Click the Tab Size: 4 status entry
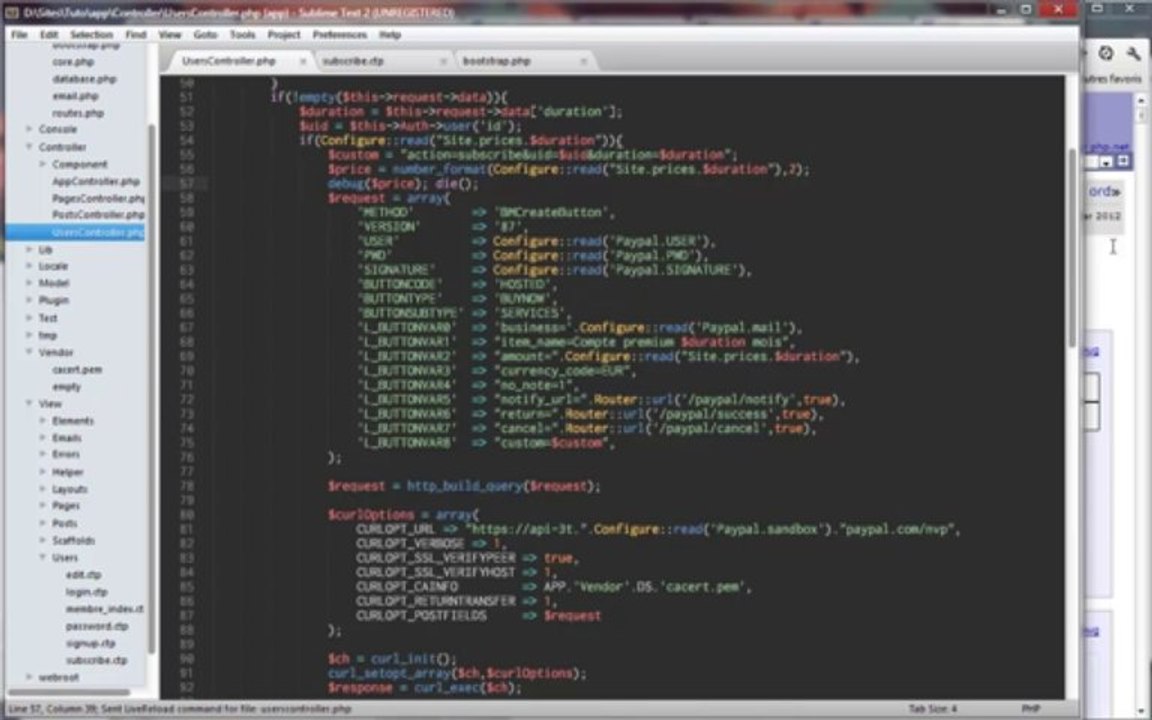Viewport: 1152px width, 720px height. coord(932,709)
